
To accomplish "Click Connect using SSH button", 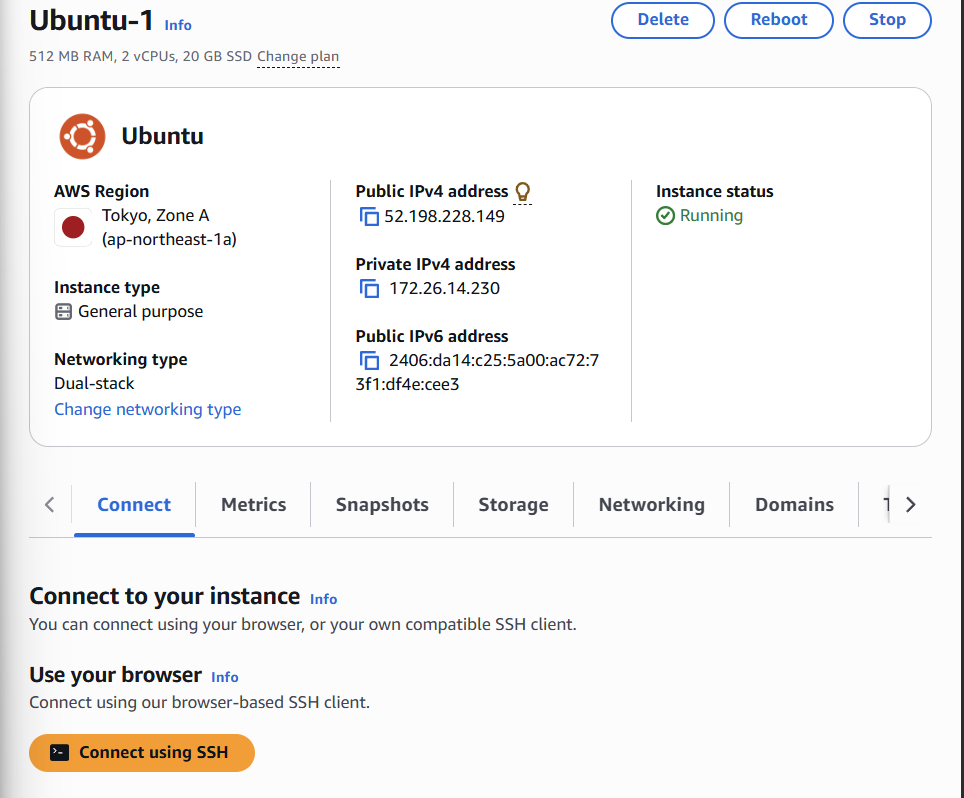I will pos(142,753).
